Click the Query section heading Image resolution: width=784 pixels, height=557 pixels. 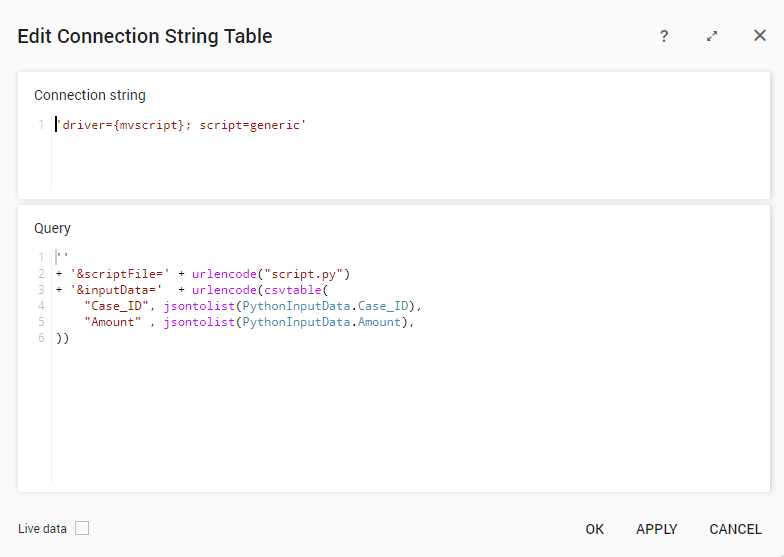point(53,228)
